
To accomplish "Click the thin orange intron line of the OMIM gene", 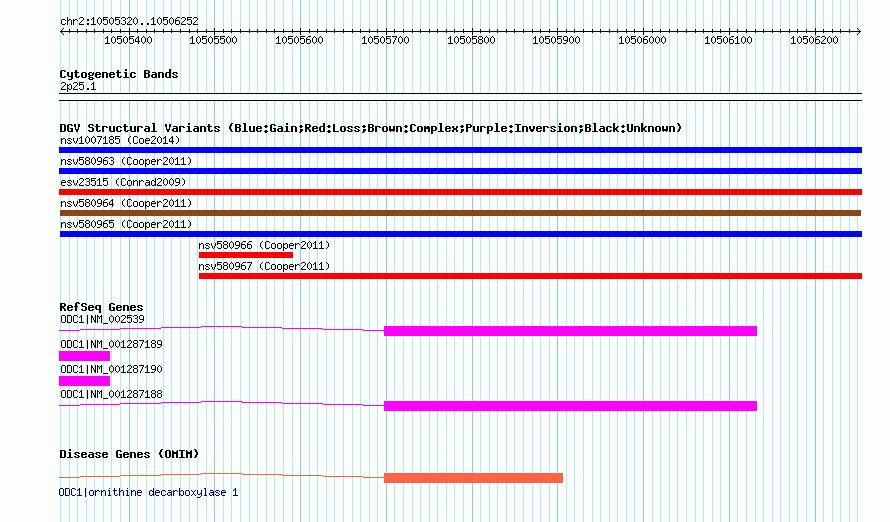I will [221, 475].
